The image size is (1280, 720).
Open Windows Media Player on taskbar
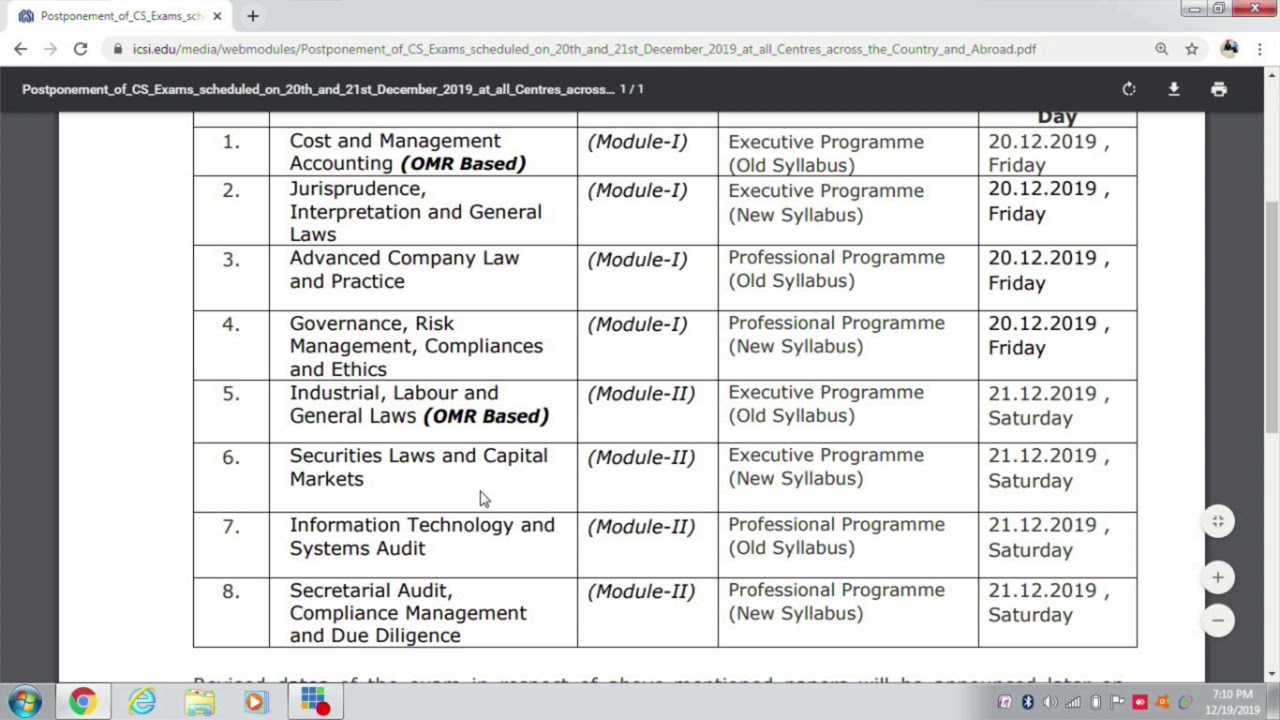click(x=256, y=701)
